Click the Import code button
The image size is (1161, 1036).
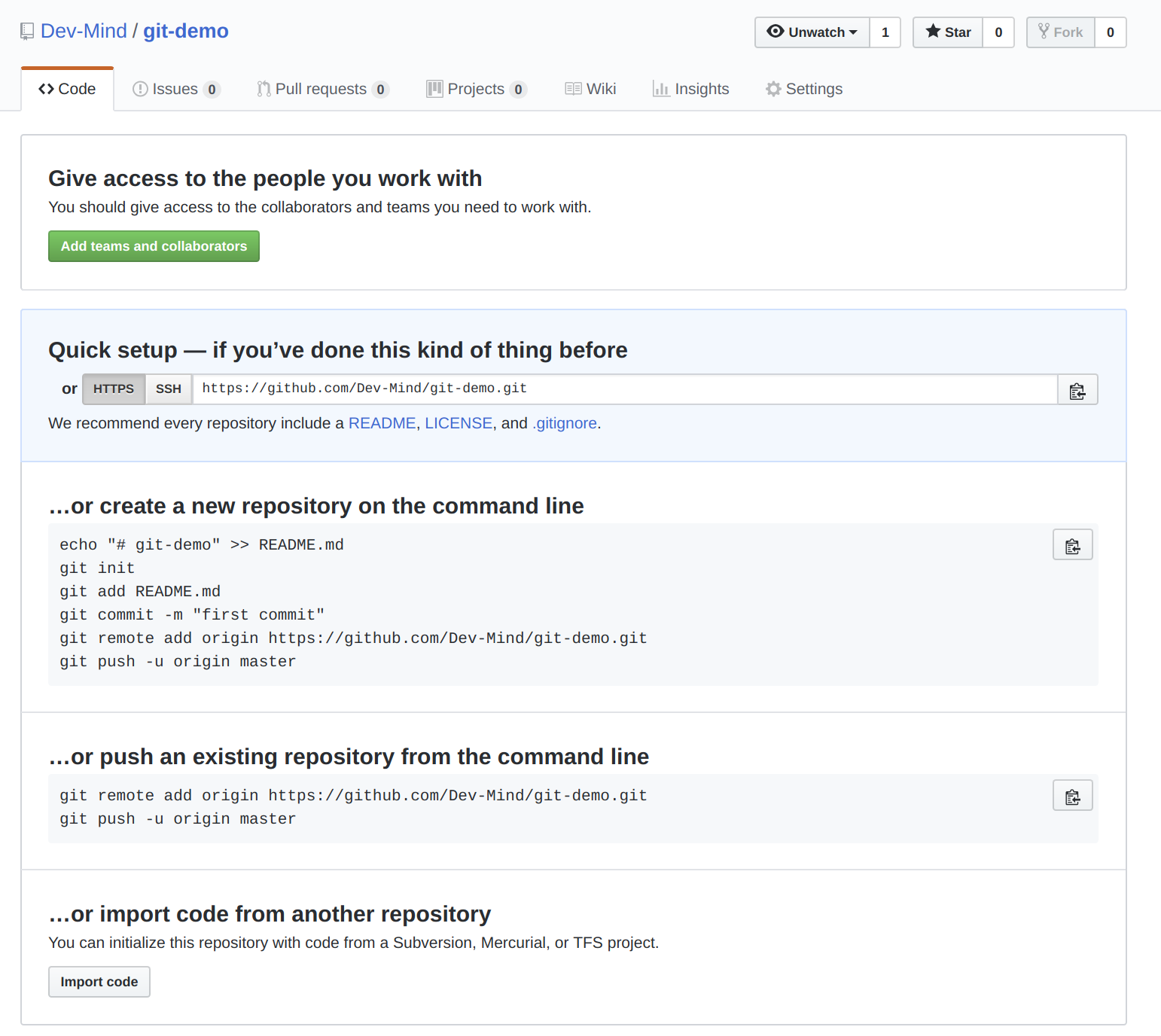(x=99, y=982)
